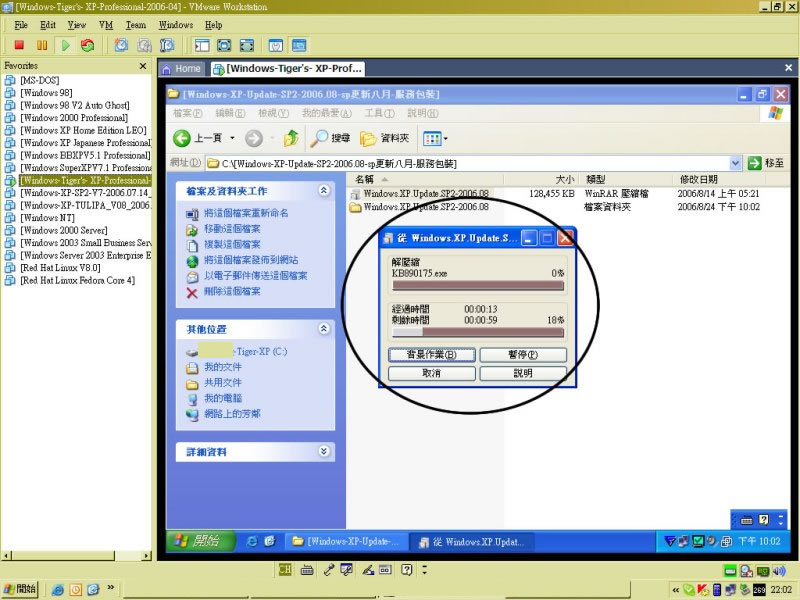This screenshot has width=800, height=600.
Task: Click the KB890175.exe file progress bar
Action: [x=478, y=286]
